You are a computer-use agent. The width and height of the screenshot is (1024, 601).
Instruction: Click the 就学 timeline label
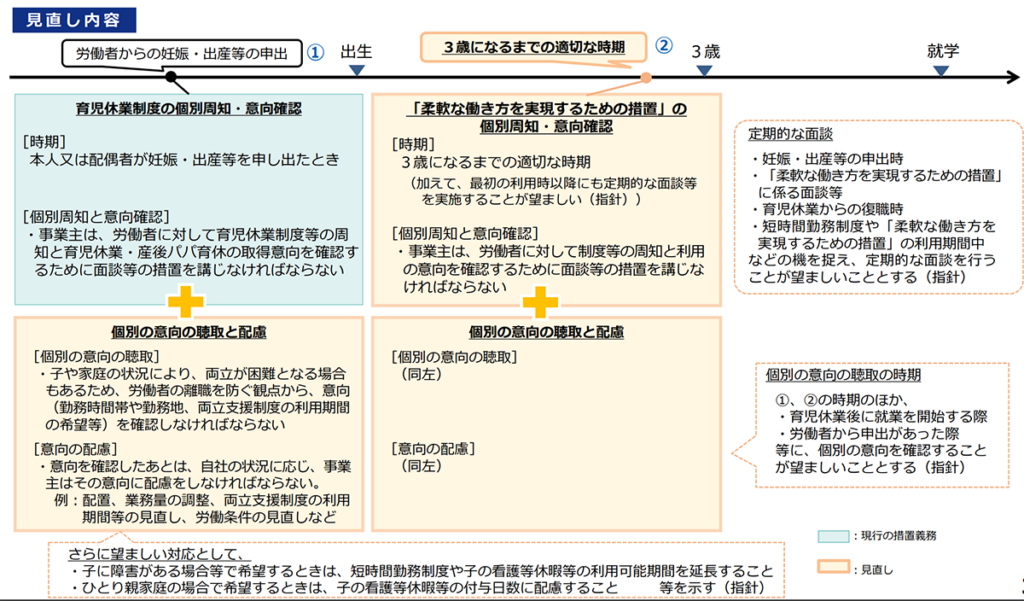click(942, 51)
